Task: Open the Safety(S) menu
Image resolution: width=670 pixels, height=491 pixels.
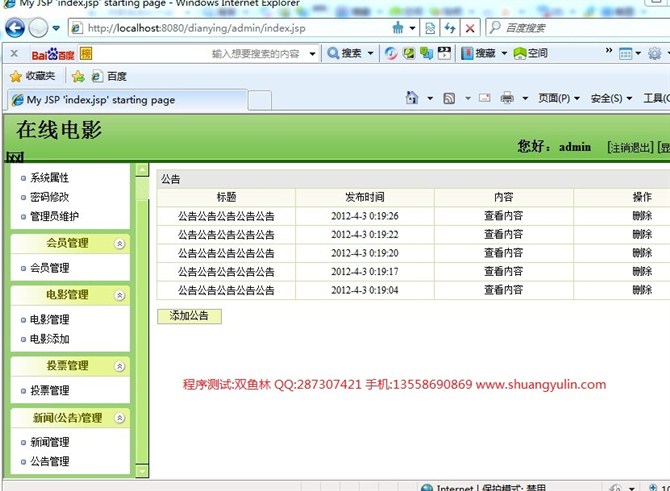Action: 611,98
